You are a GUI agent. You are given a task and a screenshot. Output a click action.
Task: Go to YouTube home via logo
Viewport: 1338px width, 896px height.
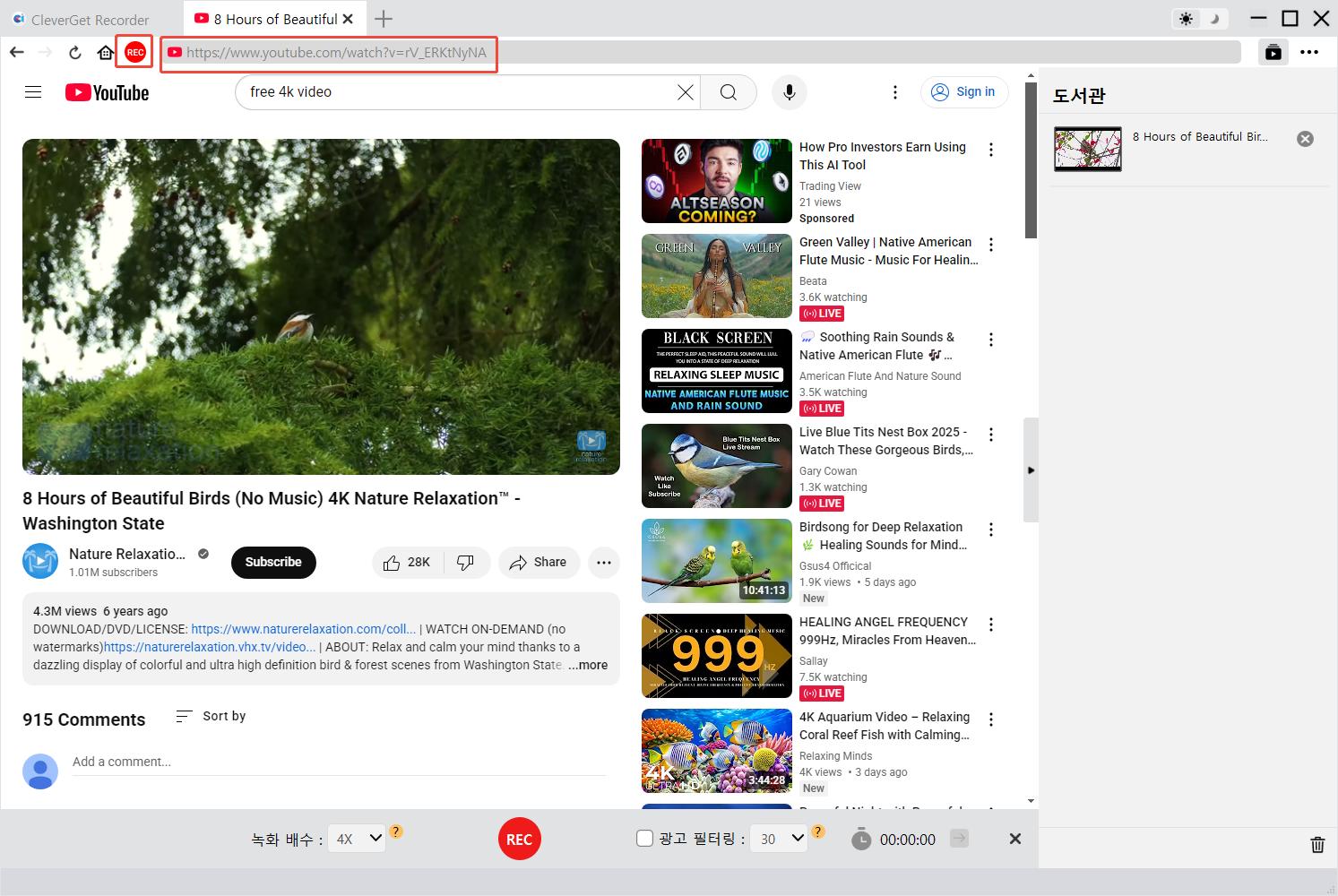(x=107, y=92)
